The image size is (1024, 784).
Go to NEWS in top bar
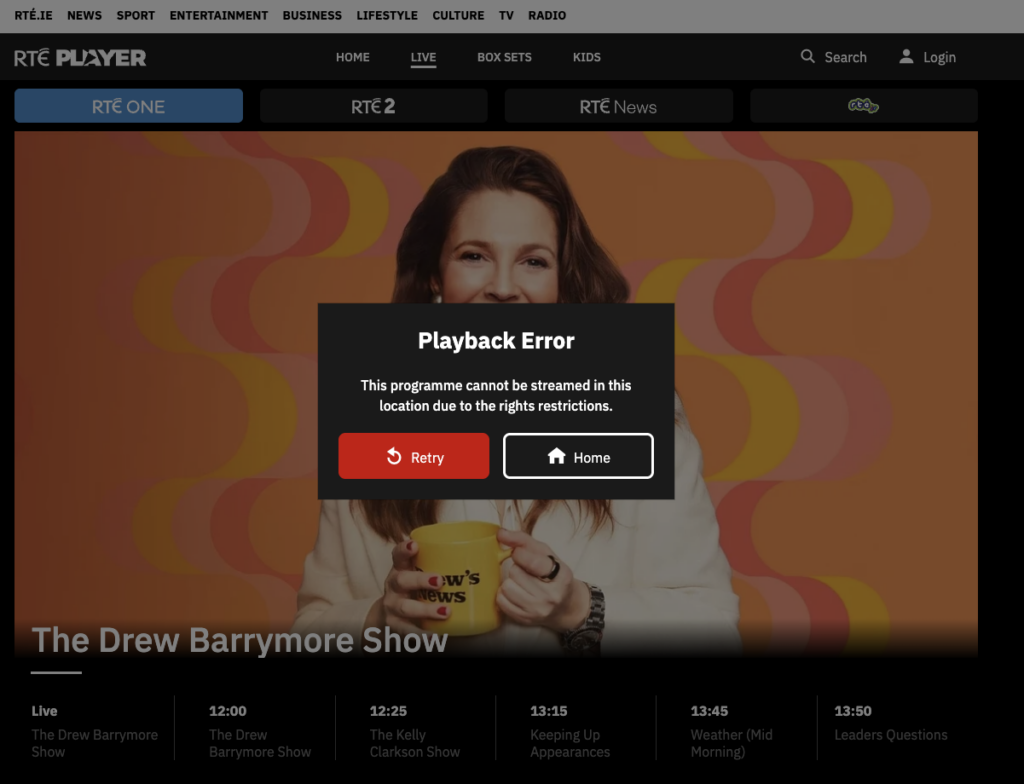tap(84, 15)
